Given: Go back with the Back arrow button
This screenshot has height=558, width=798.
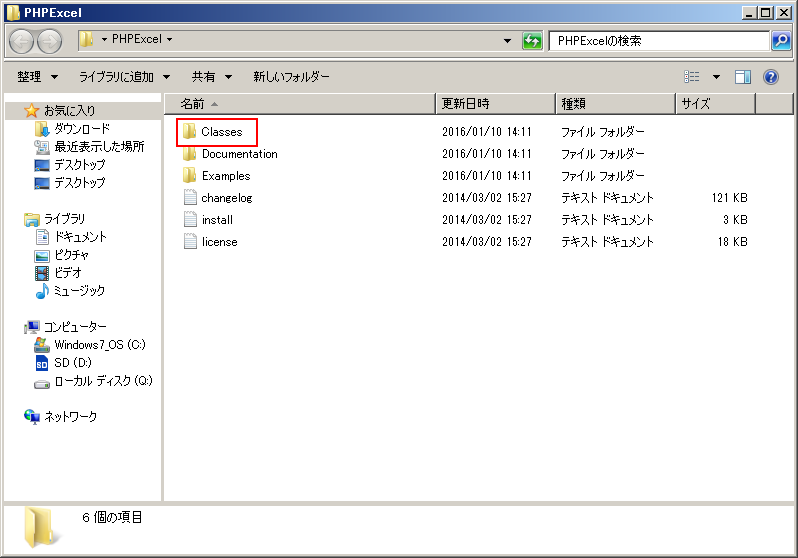Looking at the screenshot, I should click(21, 41).
